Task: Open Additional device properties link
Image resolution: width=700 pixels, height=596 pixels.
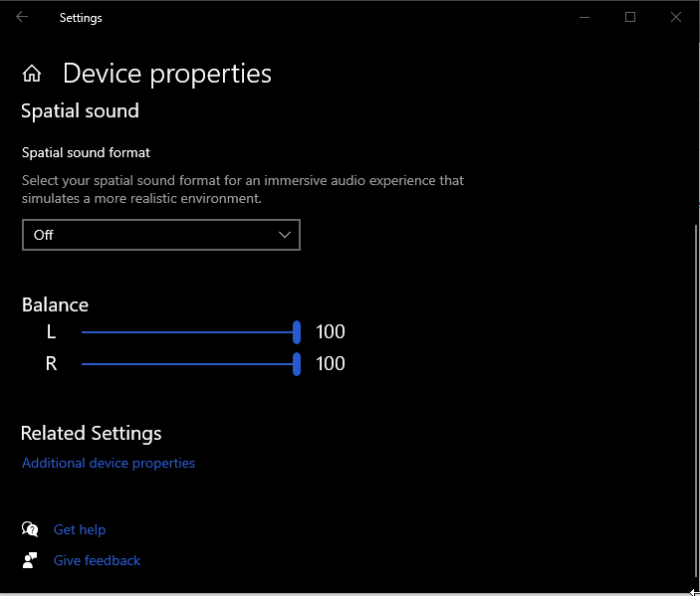Action: coord(108,463)
